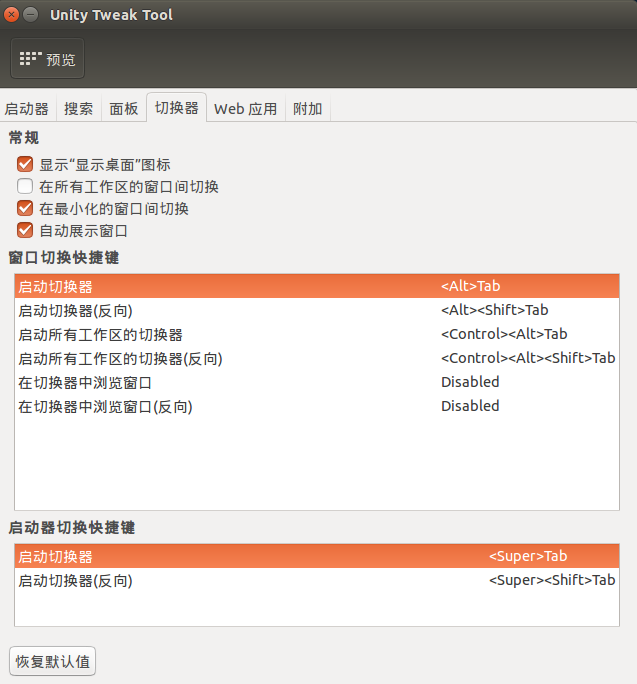Uncheck 显示“显示桌面”图标 checkbox
This screenshot has height=684, width=637.
[25, 164]
